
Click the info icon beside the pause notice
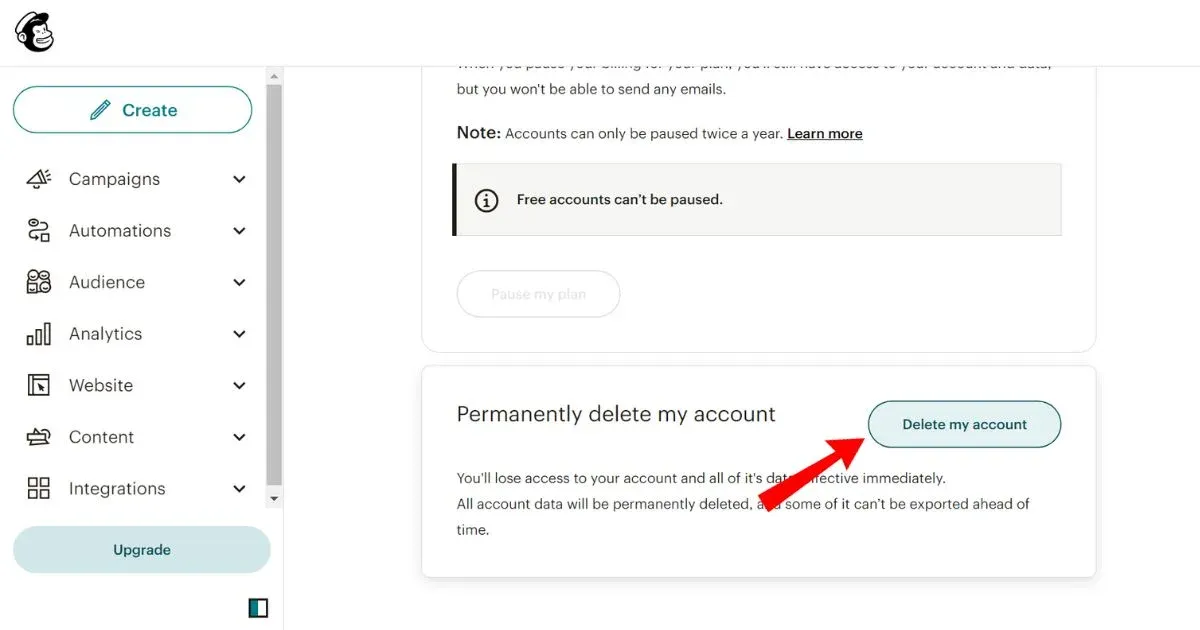[486, 200]
